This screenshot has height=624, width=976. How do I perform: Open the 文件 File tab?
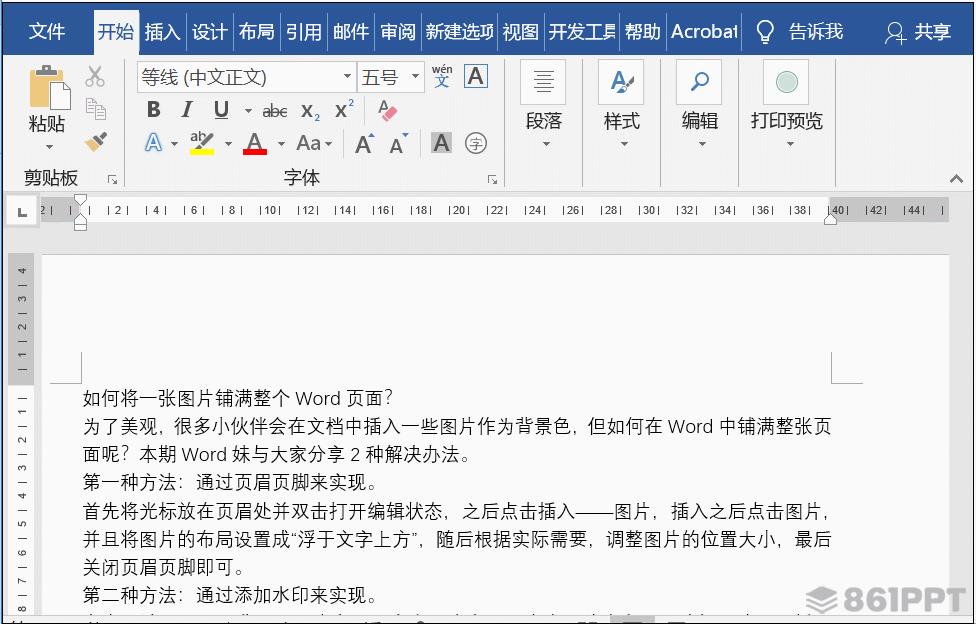tap(47, 32)
